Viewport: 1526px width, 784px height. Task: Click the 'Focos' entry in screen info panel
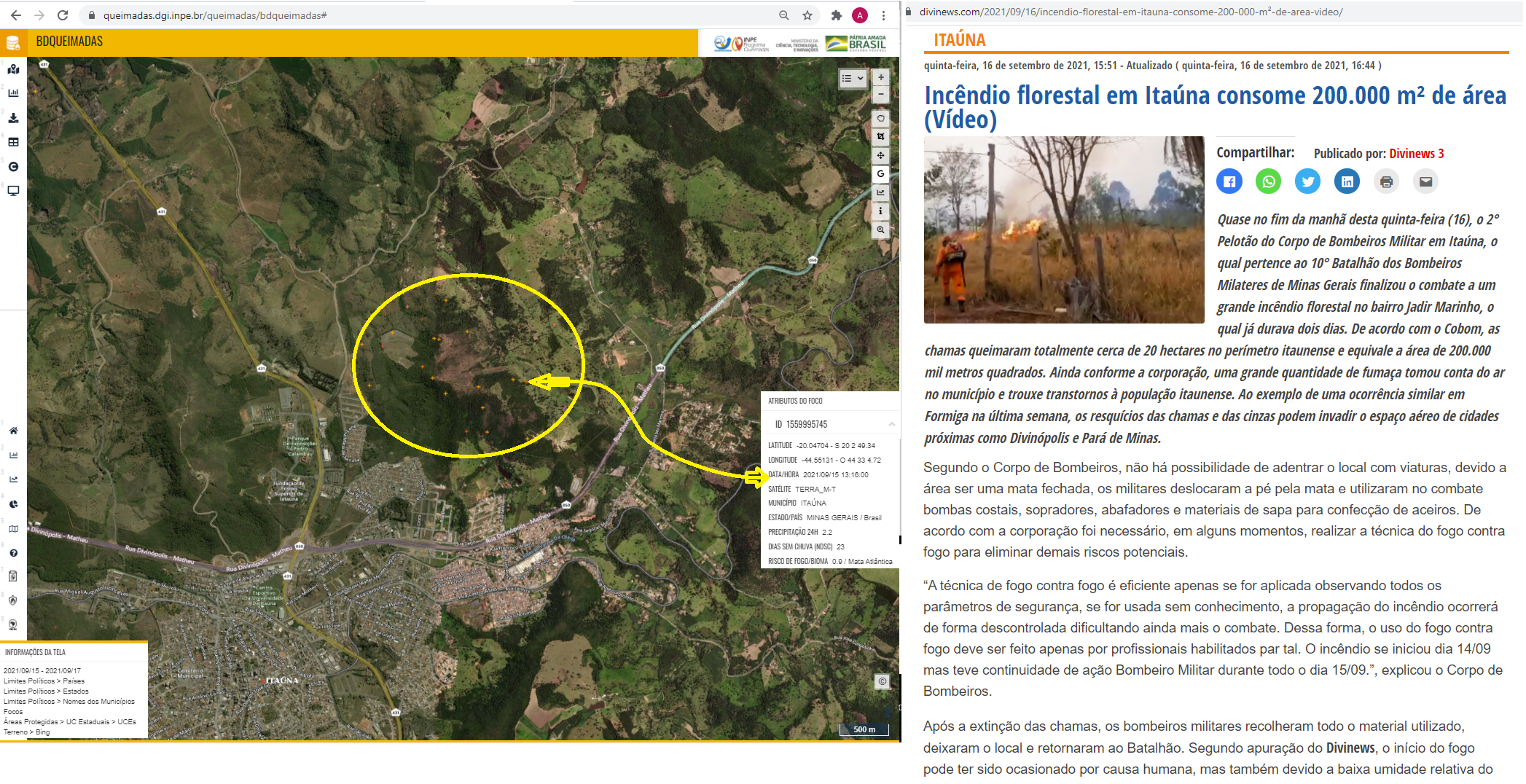point(13,712)
